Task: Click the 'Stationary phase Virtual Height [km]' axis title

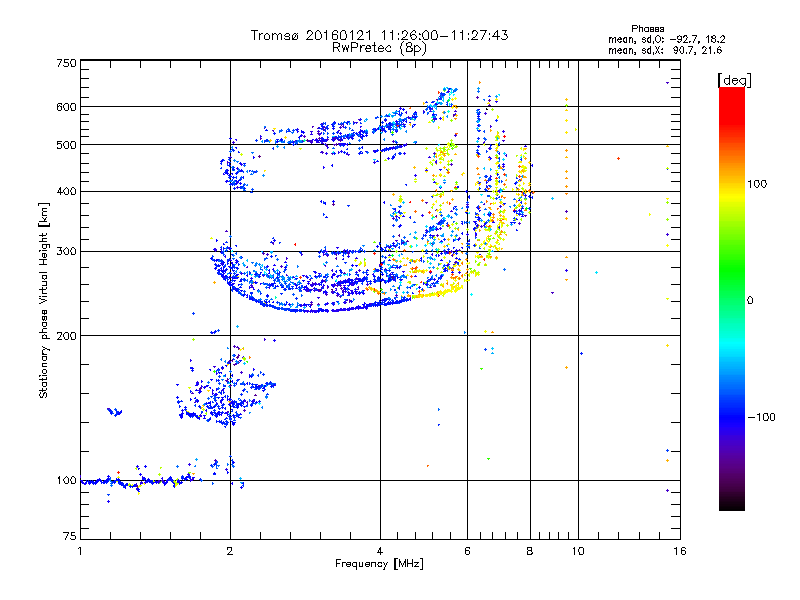Action: coord(44,301)
